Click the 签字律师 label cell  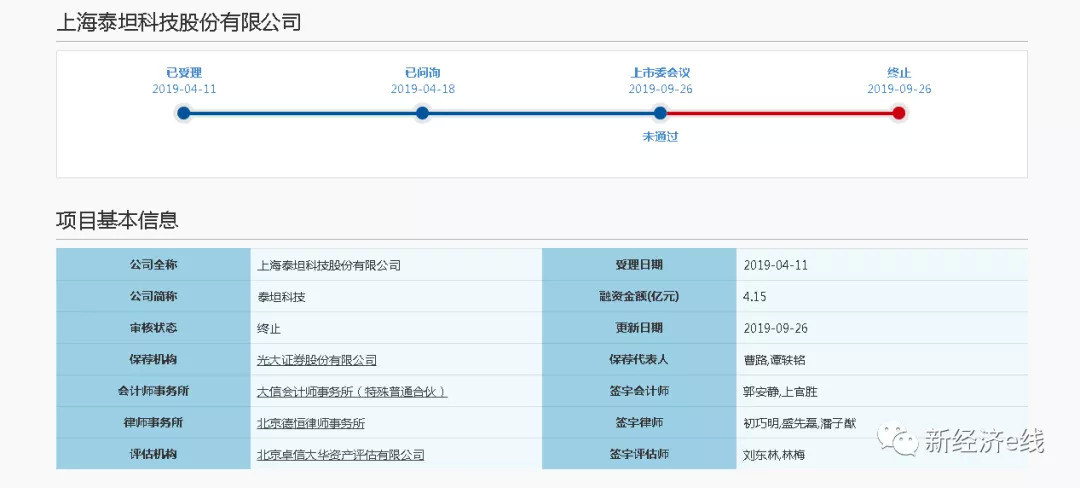(639, 423)
